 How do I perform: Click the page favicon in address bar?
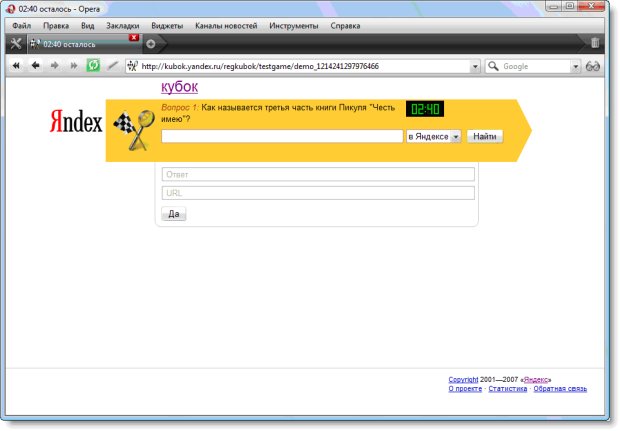coord(132,66)
